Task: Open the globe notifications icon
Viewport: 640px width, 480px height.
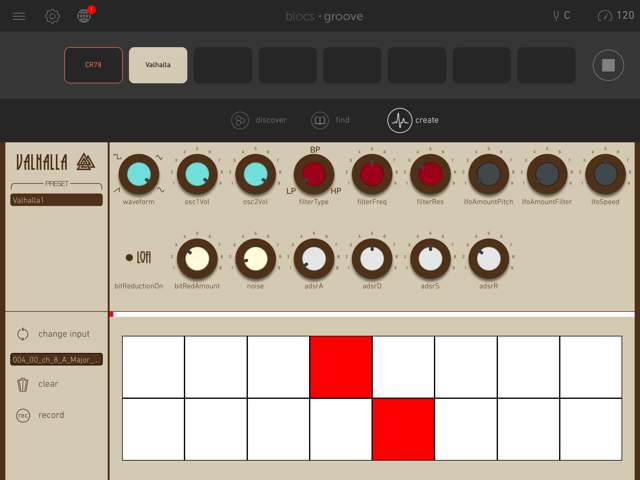Action: 84,16
